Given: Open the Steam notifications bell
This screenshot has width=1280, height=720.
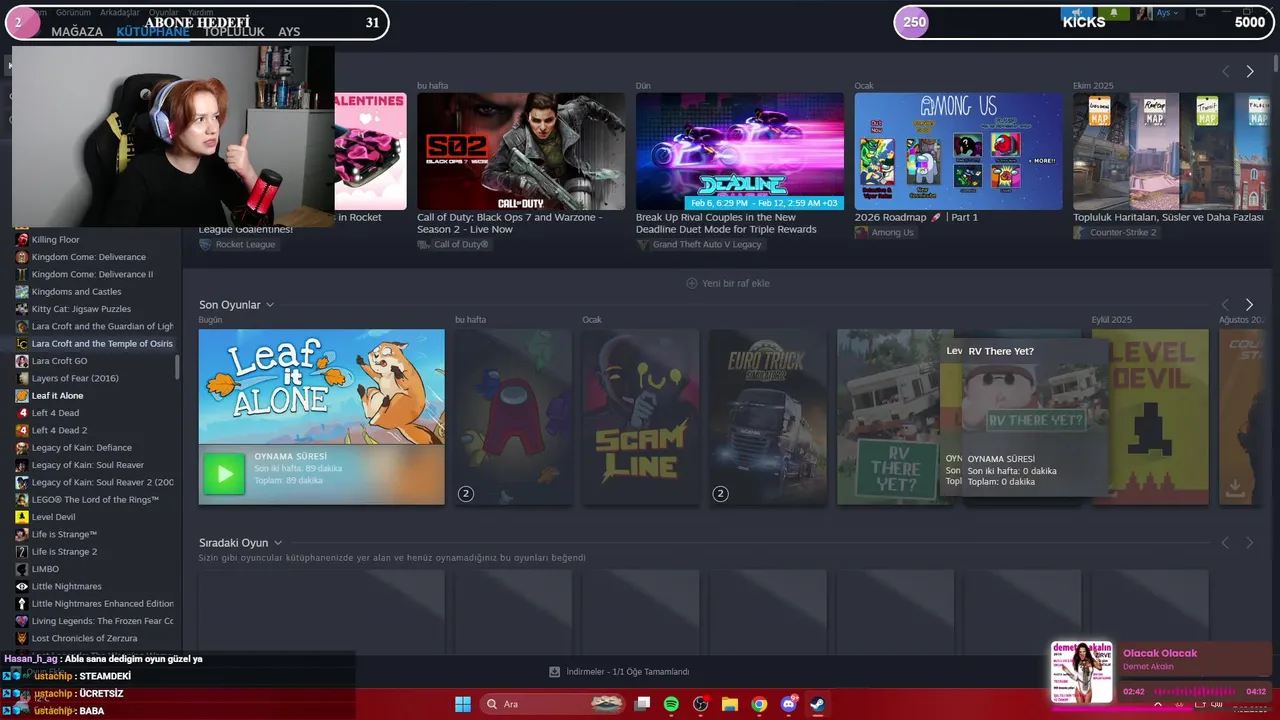Looking at the screenshot, I should [1114, 13].
